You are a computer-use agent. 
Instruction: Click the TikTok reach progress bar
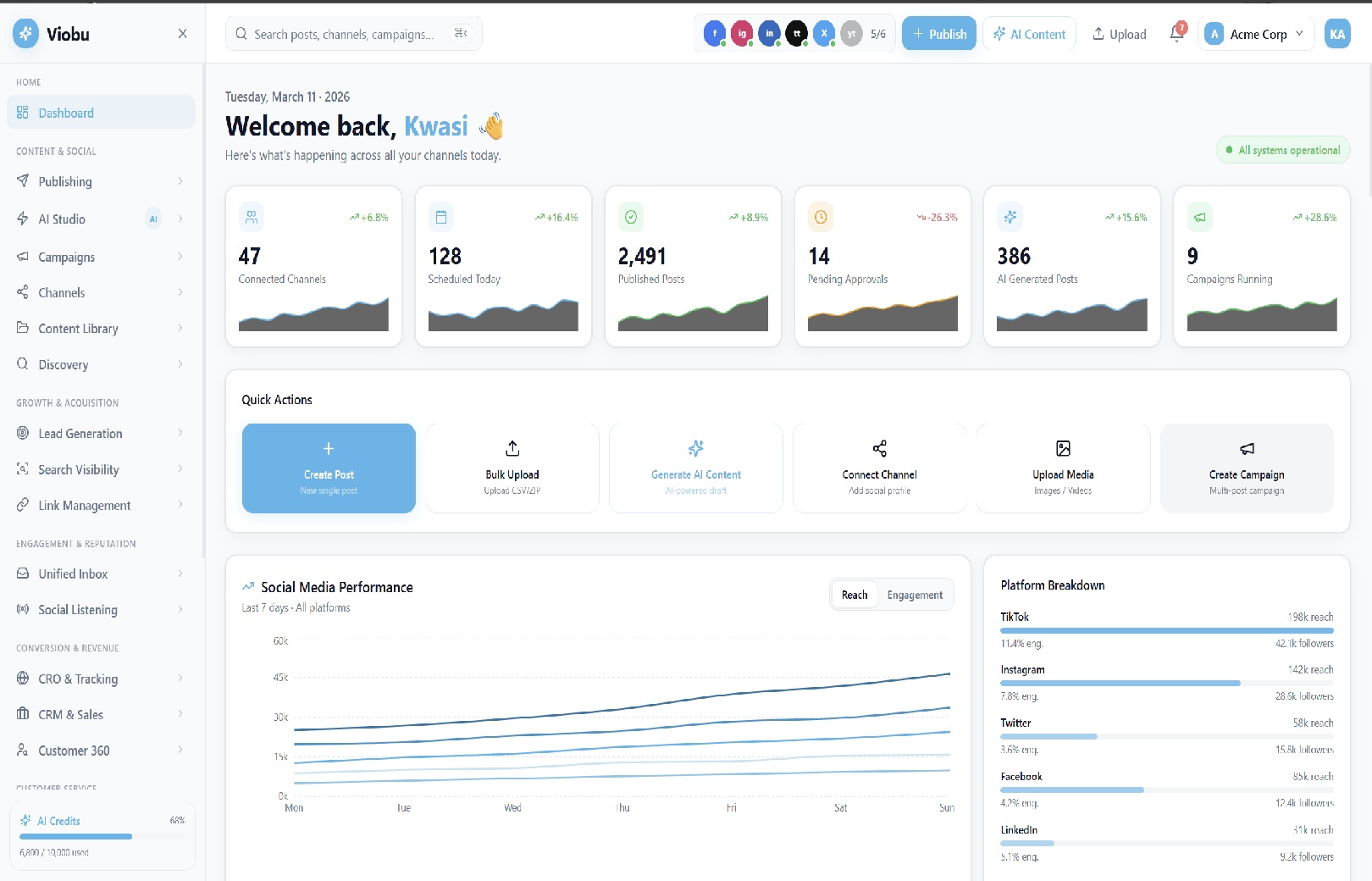[1167, 630]
